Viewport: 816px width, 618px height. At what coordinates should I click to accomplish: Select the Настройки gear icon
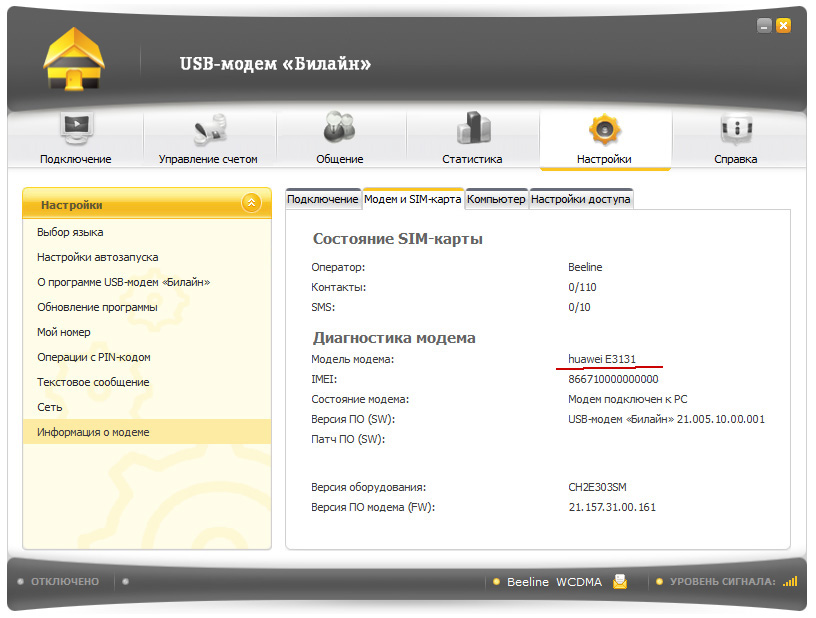click(x=604, y=129)
